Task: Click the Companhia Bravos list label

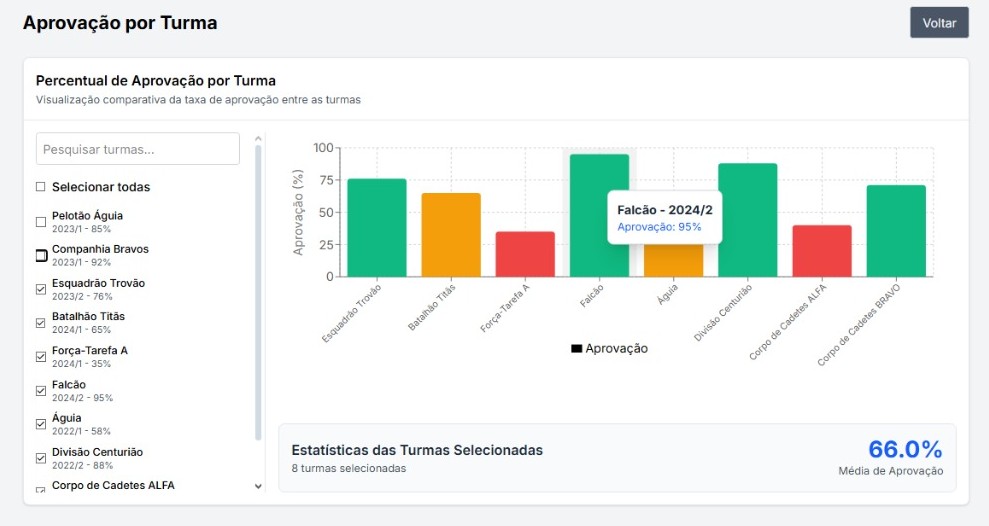Action: 100,249
